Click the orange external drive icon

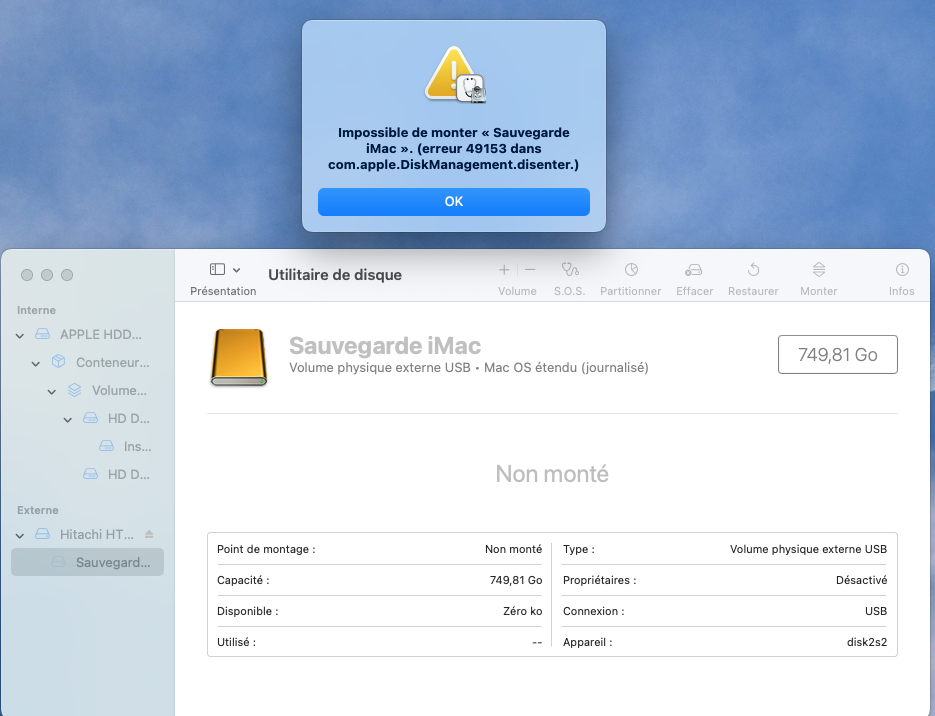239,357
